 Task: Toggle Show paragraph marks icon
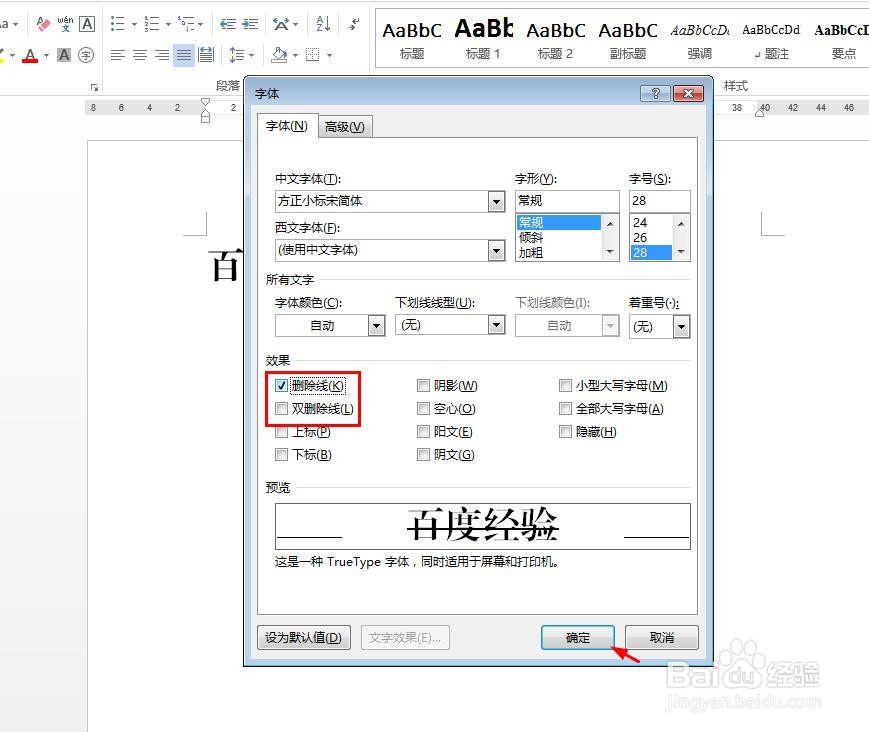354,24
